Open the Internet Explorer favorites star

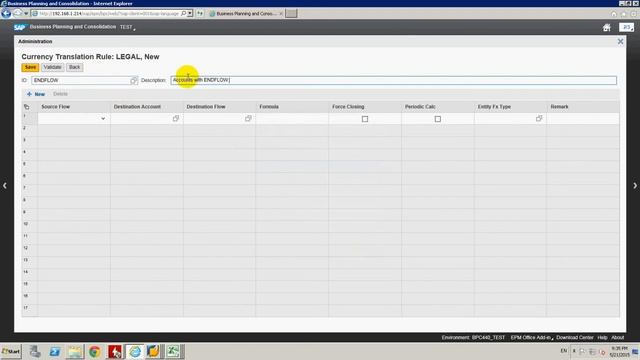tap(624, 14)
